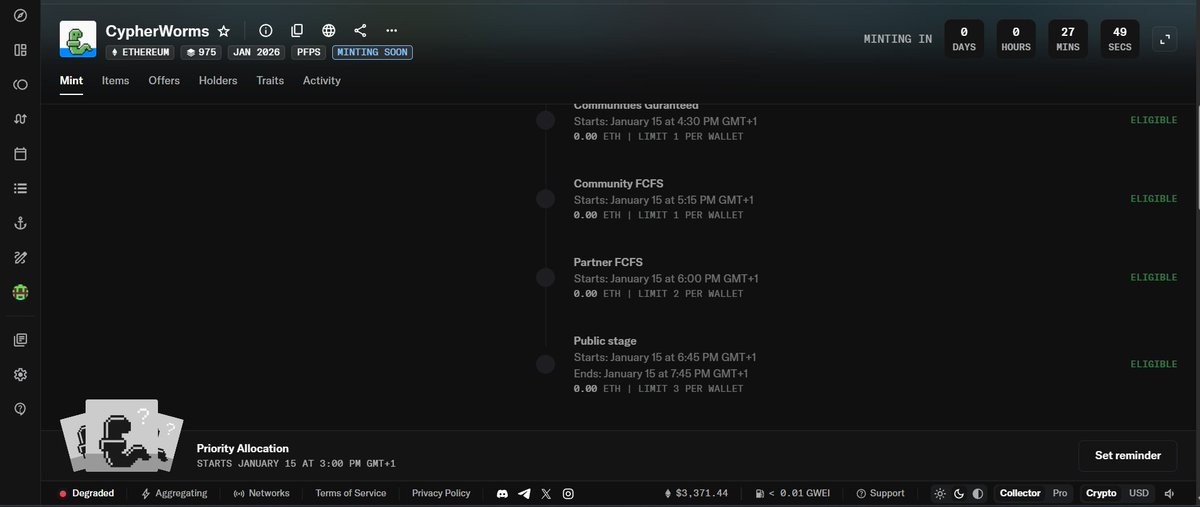Switch to the Offers tab
Viewport: 1200px width, 507px height.
coord(164,80)
